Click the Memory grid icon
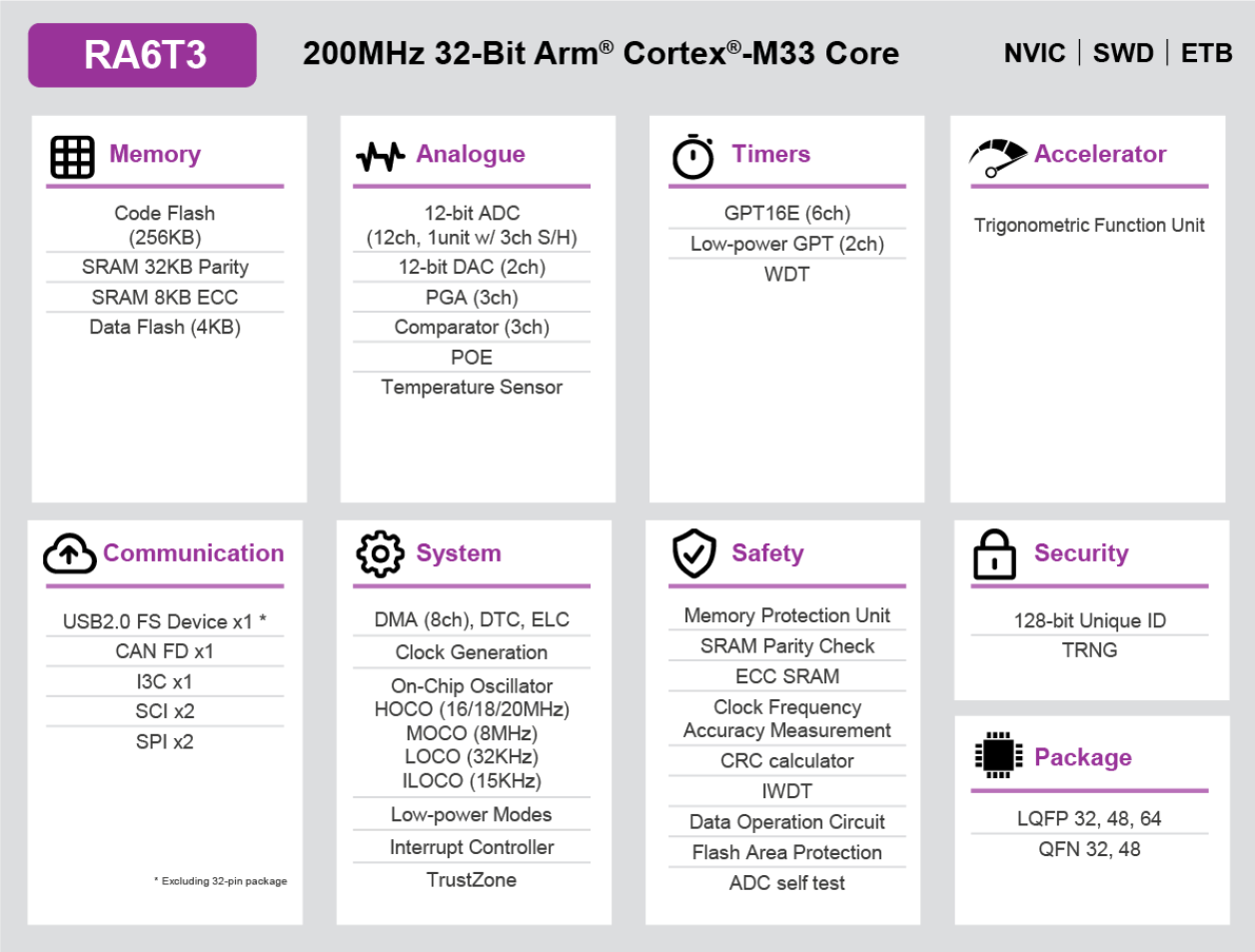Screen dimensions: 1255x952 tap(72, 157)
